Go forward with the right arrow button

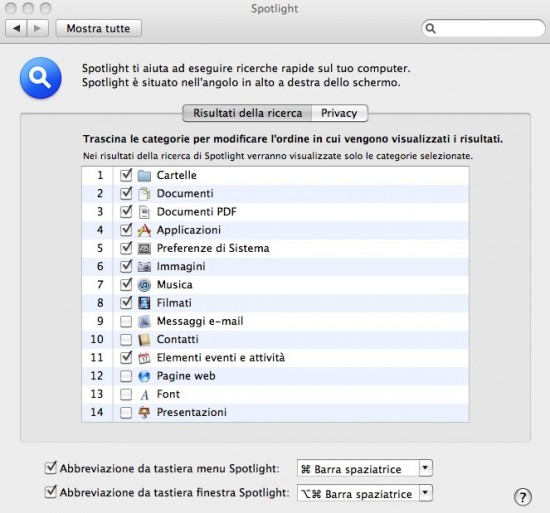(38, 28)
